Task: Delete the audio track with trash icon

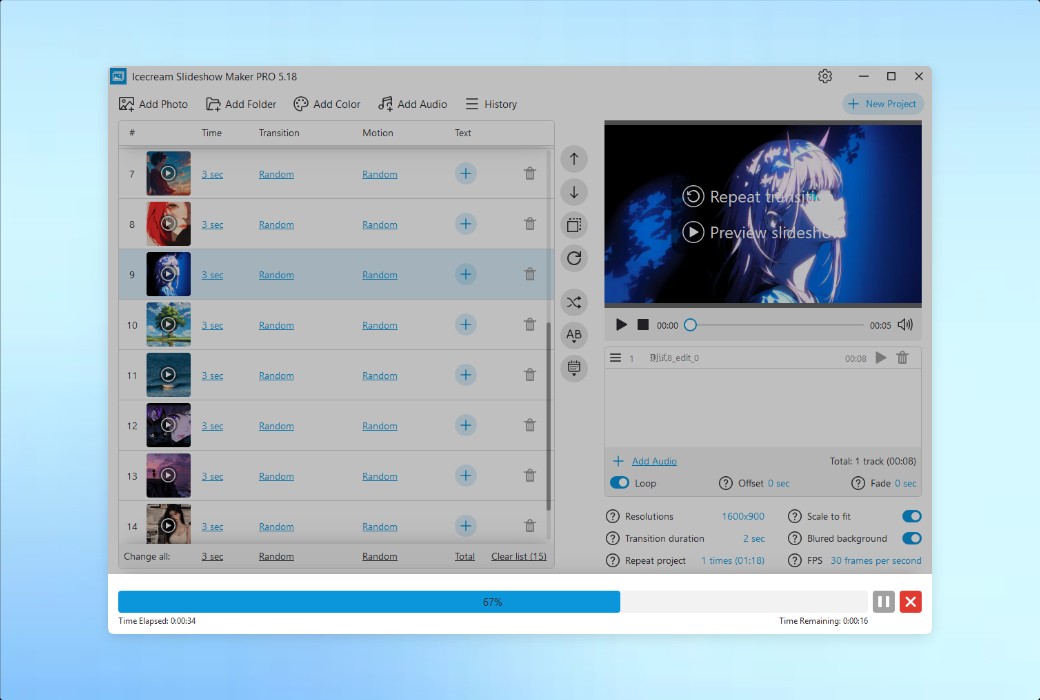Action: tap(902, 357)
